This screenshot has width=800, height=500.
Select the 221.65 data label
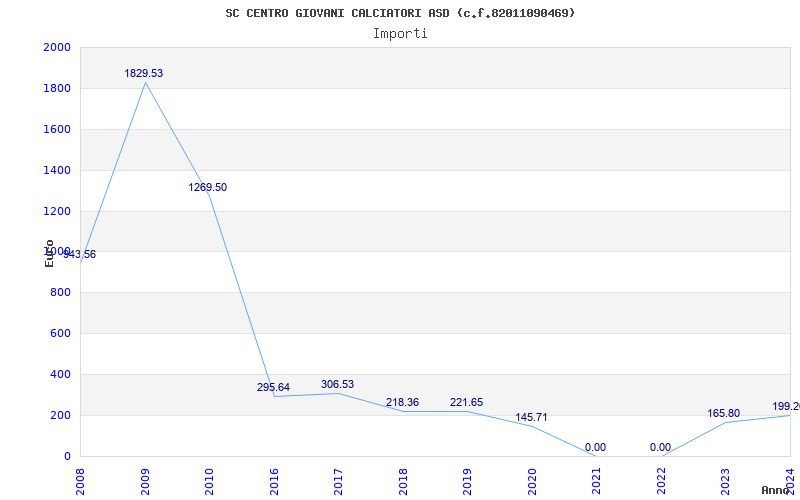point(466,402)
